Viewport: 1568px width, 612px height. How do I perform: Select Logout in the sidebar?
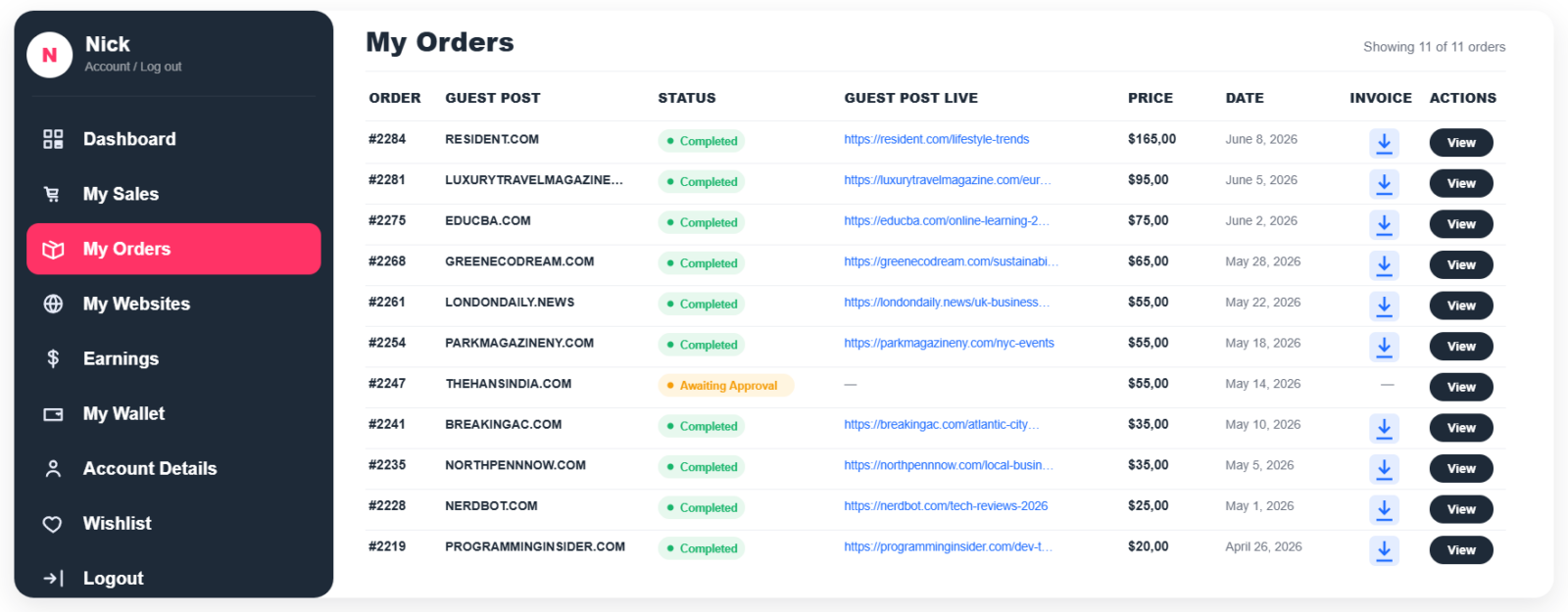pyautogui.click(x=173, y=578)
